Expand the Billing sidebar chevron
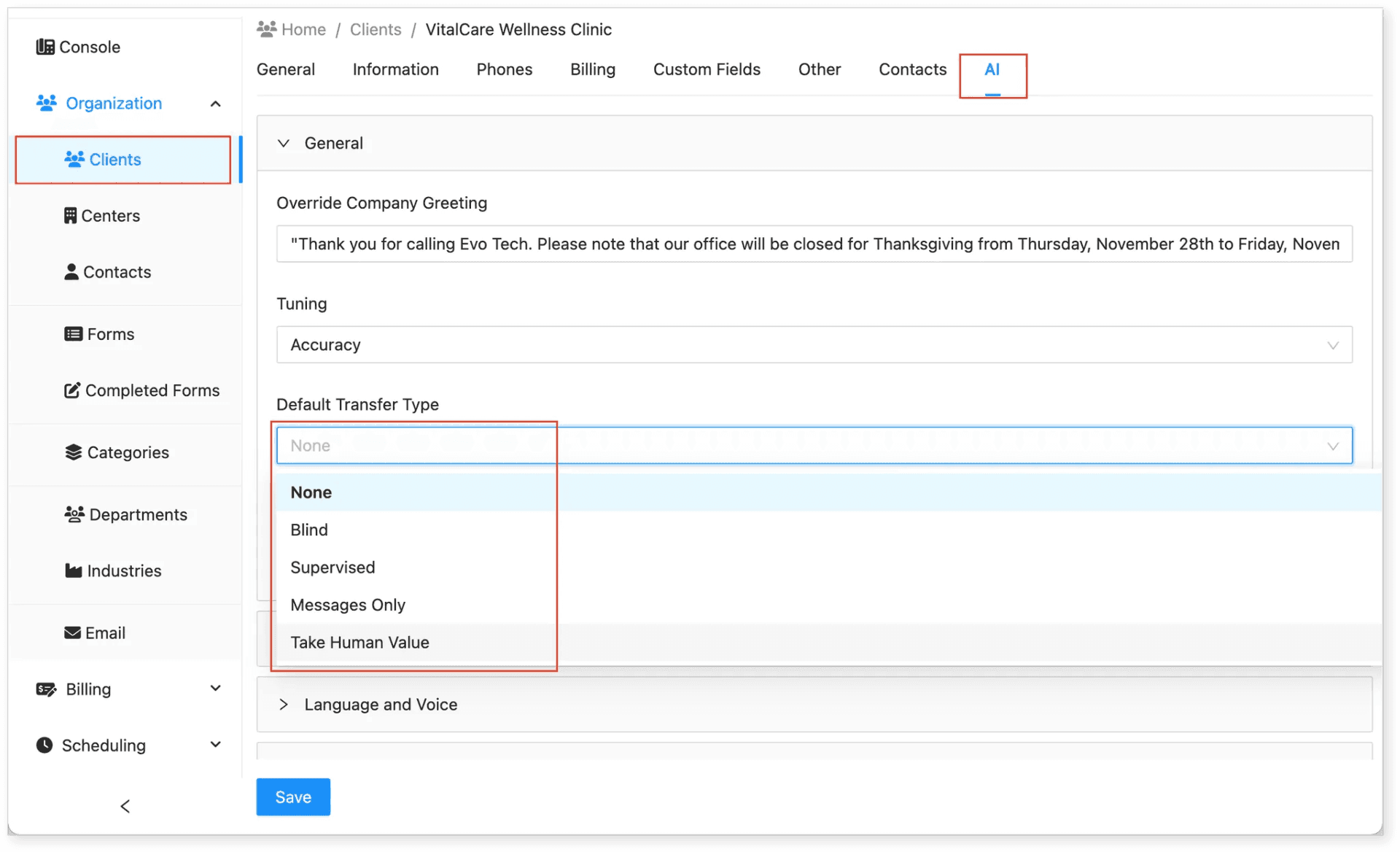The image size is (1400, 852). pyautogui.click(x=215, y=688)
